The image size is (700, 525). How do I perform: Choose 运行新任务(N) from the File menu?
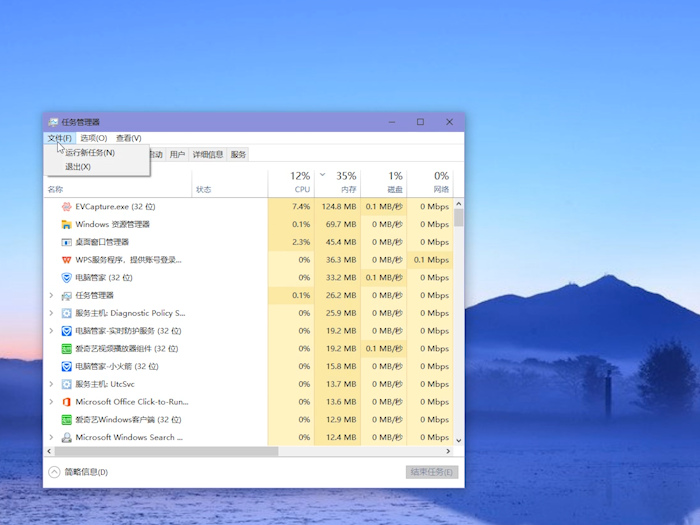(x=90, y=153)
